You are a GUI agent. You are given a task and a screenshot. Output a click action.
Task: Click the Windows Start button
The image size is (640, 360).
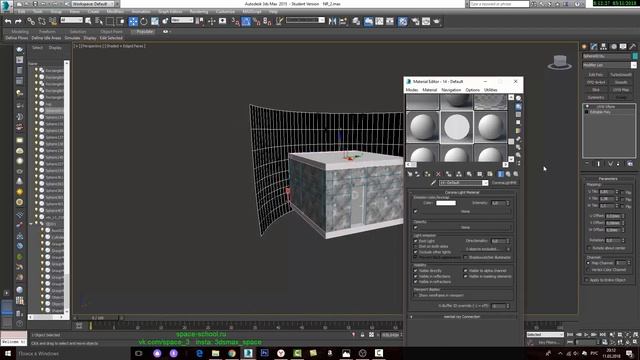[7, 353]
